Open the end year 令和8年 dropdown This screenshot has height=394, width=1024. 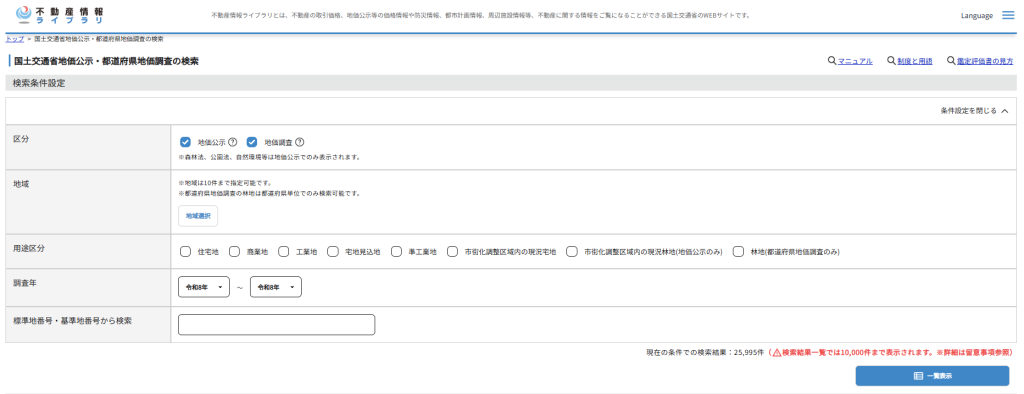[x=276, y=287]
